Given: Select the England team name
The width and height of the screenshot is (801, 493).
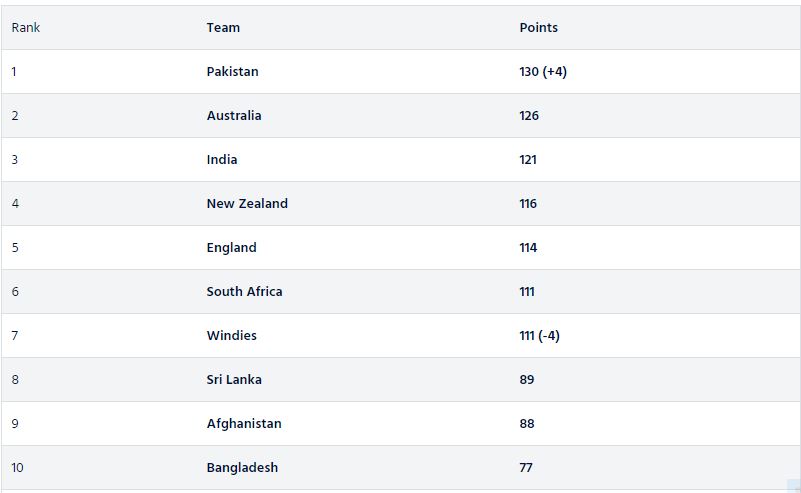Looking at the screenshot, I should [x=232, y=248].
